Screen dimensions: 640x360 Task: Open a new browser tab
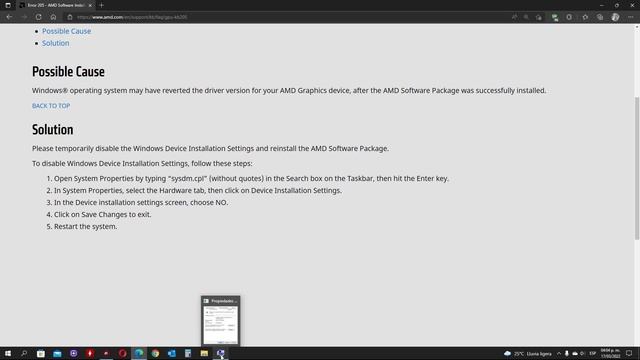[x=101, y=5]
